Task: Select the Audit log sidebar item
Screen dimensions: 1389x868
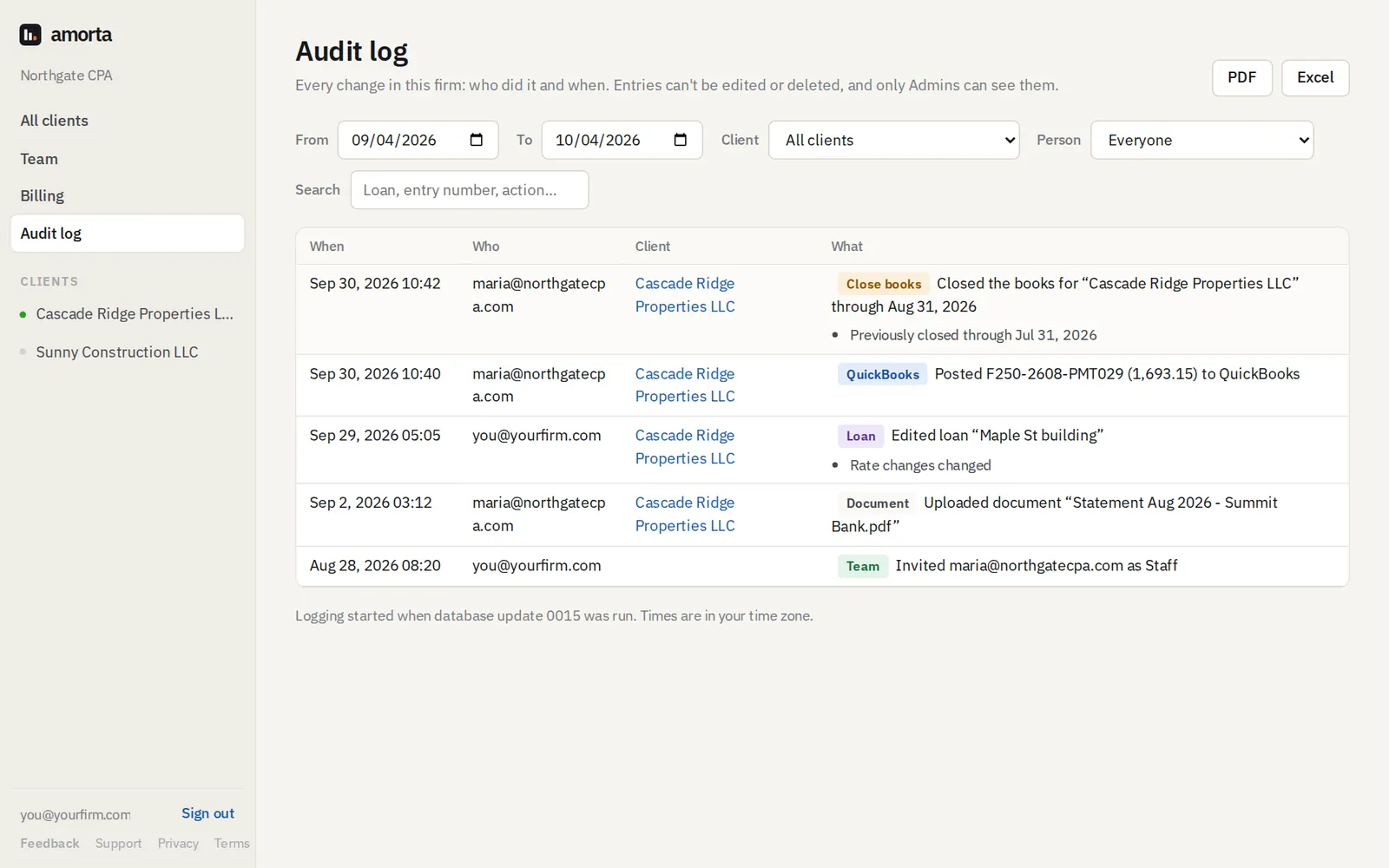Action: tap(128, 233)
